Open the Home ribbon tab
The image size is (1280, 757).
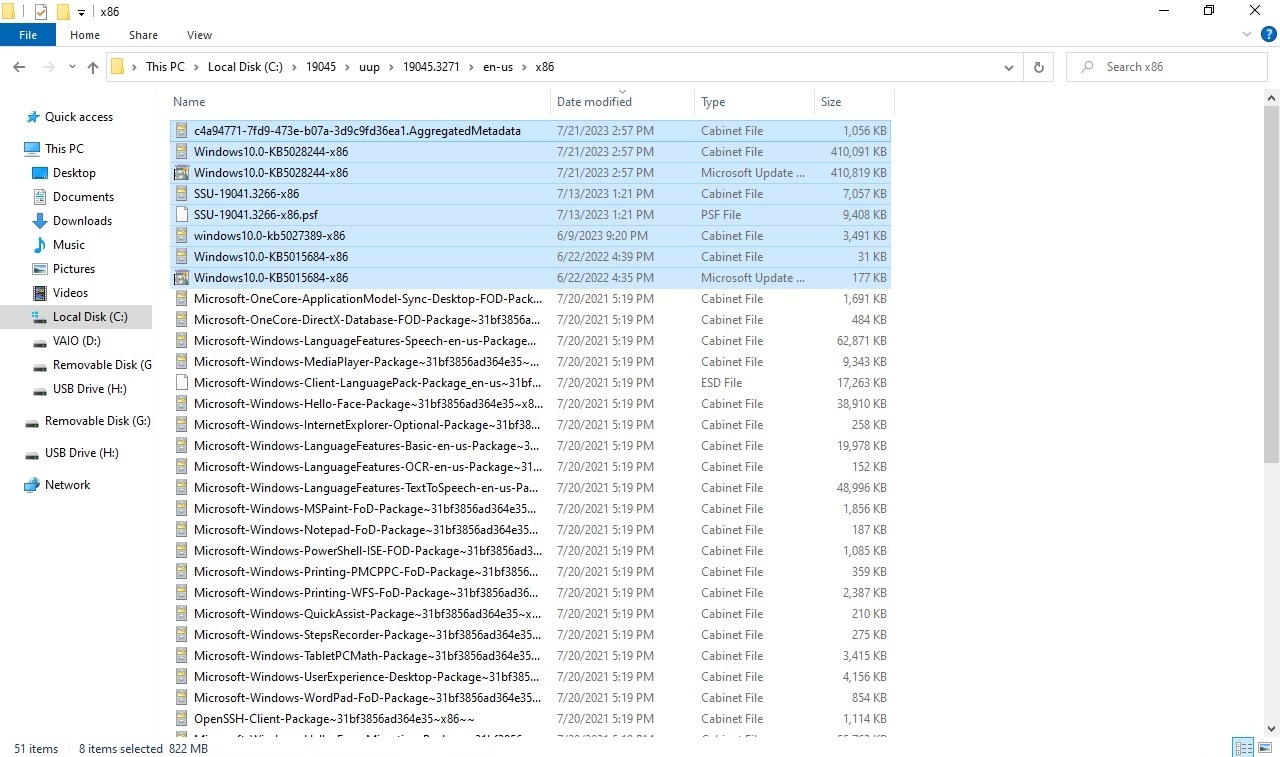(x=85, y=35)
